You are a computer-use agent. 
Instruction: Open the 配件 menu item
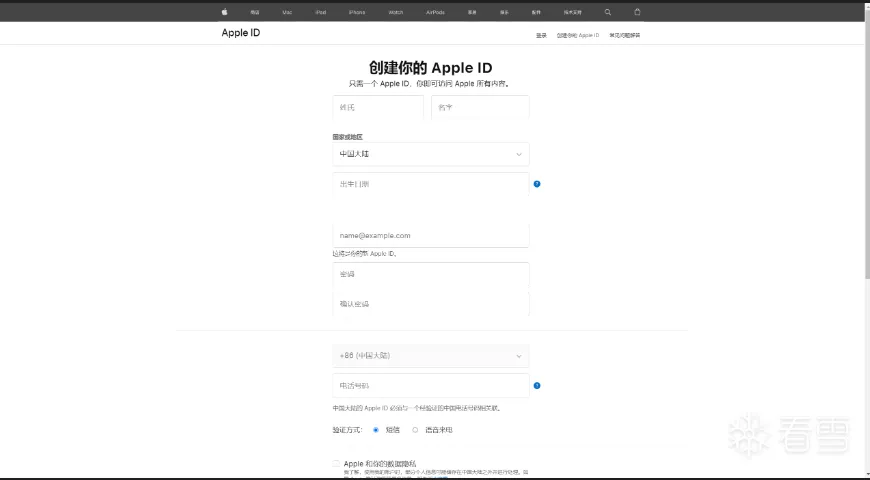pyautogui.click(x=535, y=12)
